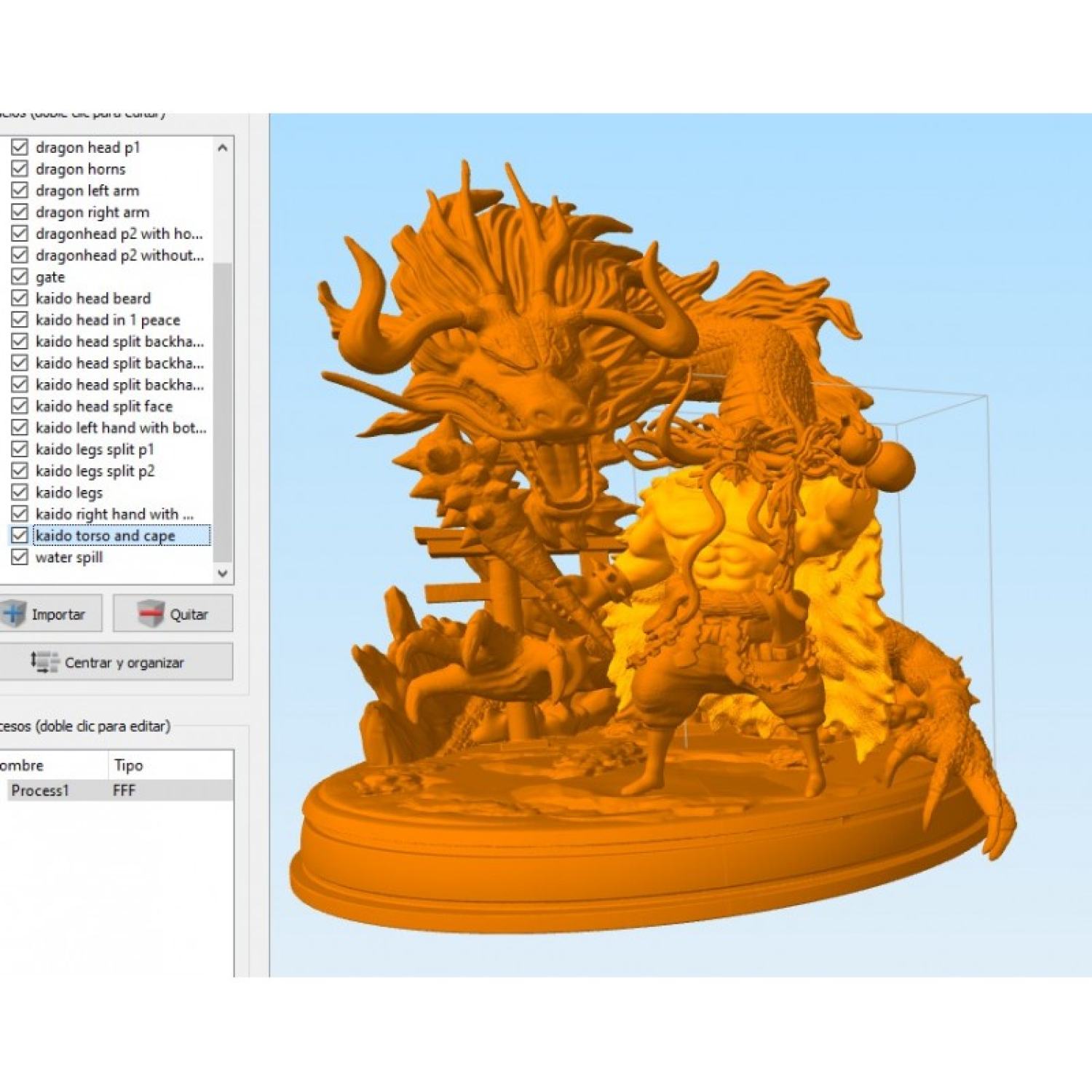Click the center and arrange icon
The width and height of the screenshot is (1092, 1092).
[x=44, y=662]
